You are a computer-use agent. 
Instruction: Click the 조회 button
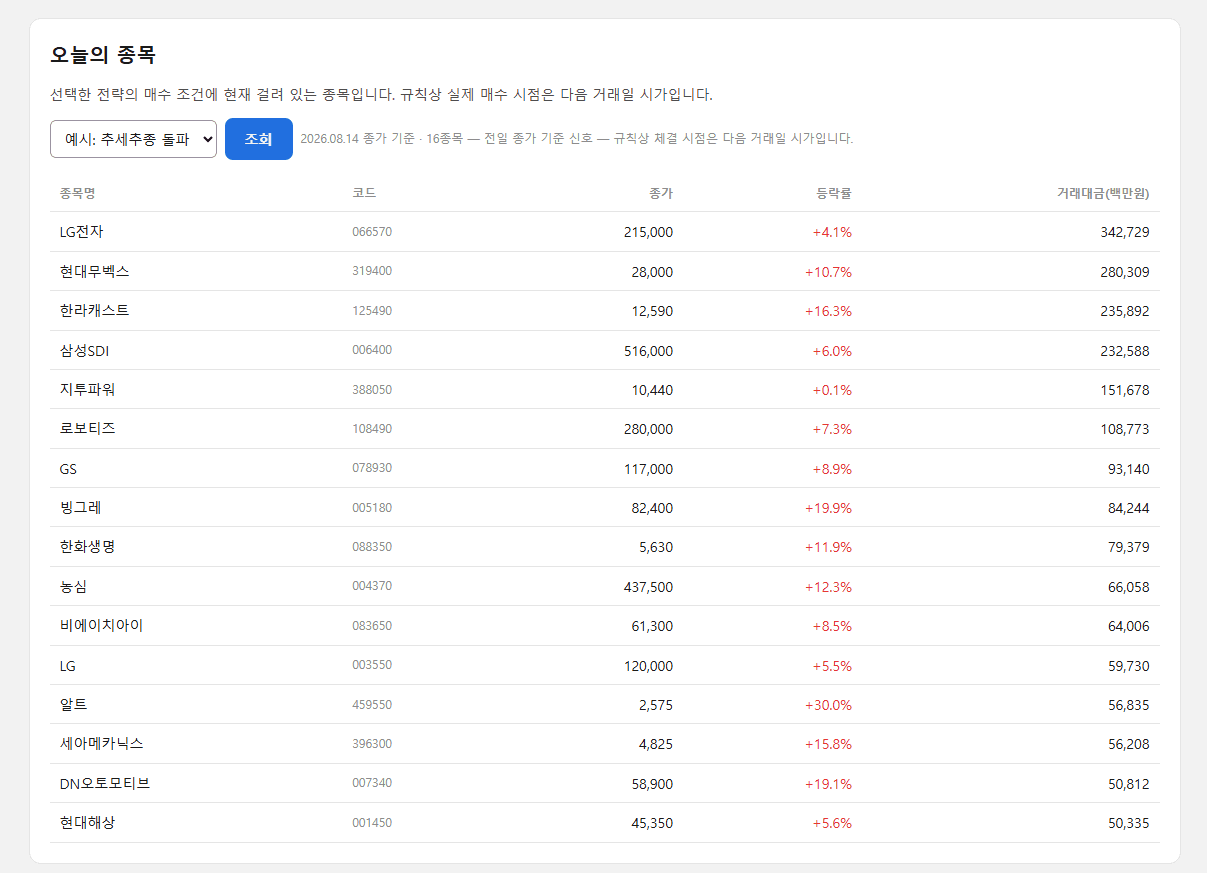[x=259, y=139]
